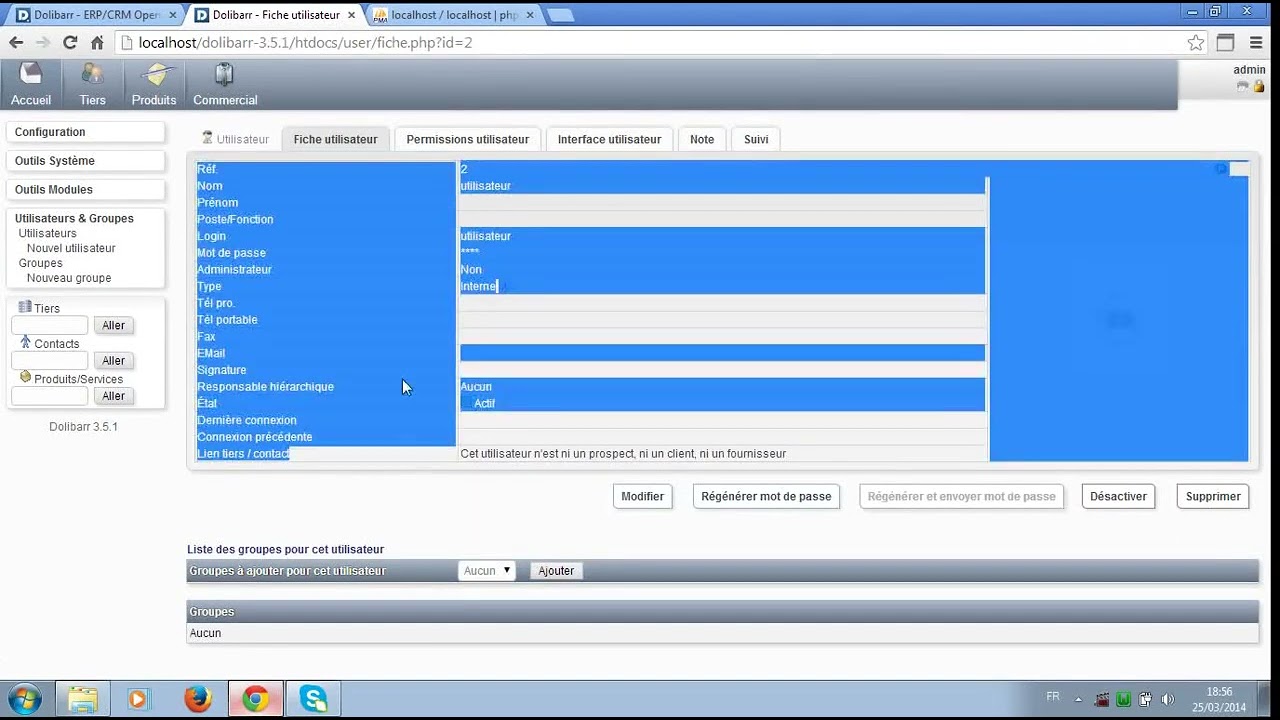Screen dimensions: 1280x720
Task: Click the admin user name link
Action: [1249, 70]
